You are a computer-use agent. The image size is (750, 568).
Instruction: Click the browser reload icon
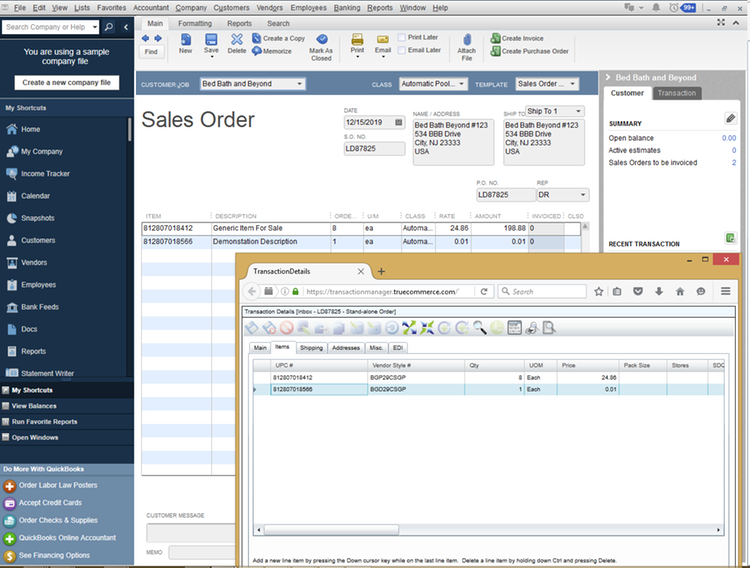[484, 291]
